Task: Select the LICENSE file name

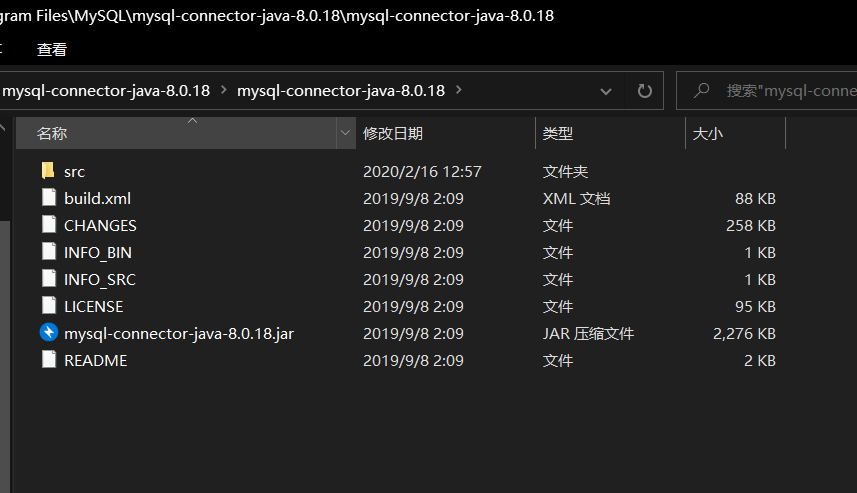Action: (x=93, y=306)
